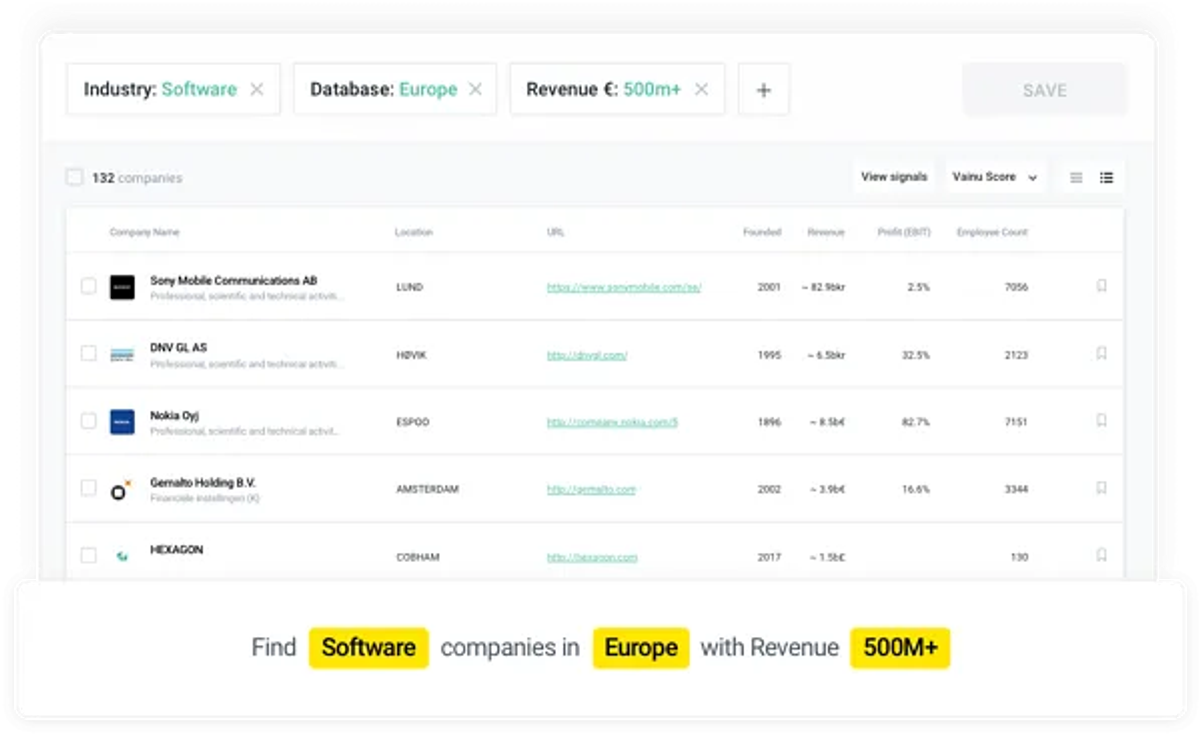Click the Nokia company logo

(122, 421)
